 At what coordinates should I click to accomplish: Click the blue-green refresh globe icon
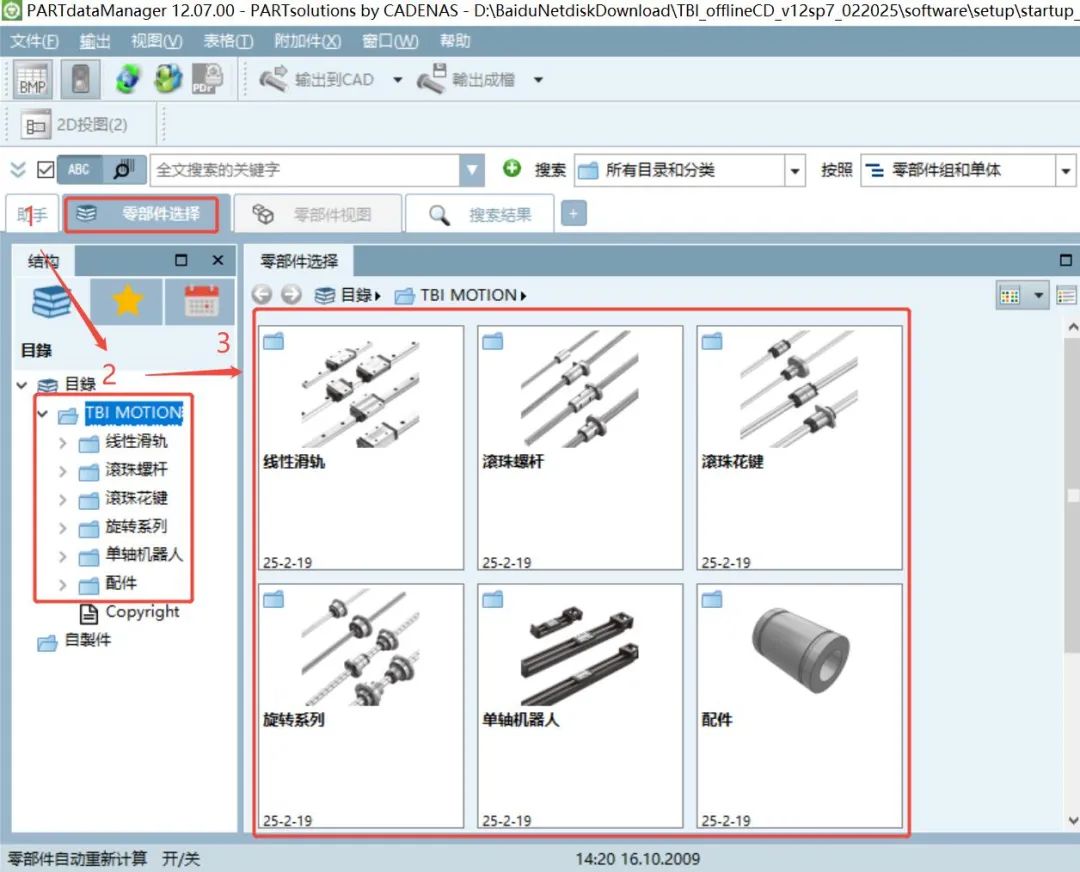click(x=128, y=79)
